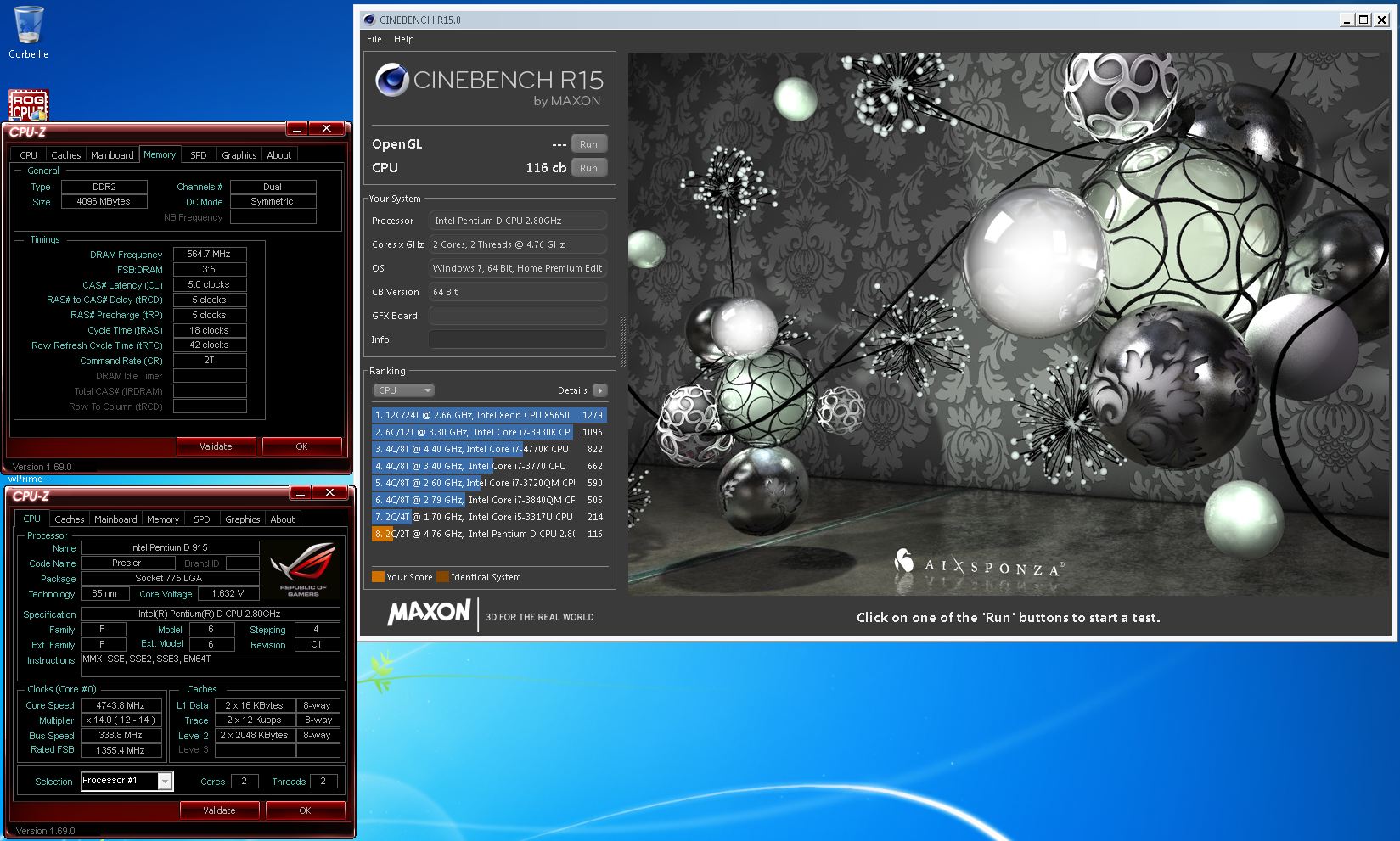Click Validate in the lower CPU-Z window
1400x841 pixels.
tap(219, 810)
